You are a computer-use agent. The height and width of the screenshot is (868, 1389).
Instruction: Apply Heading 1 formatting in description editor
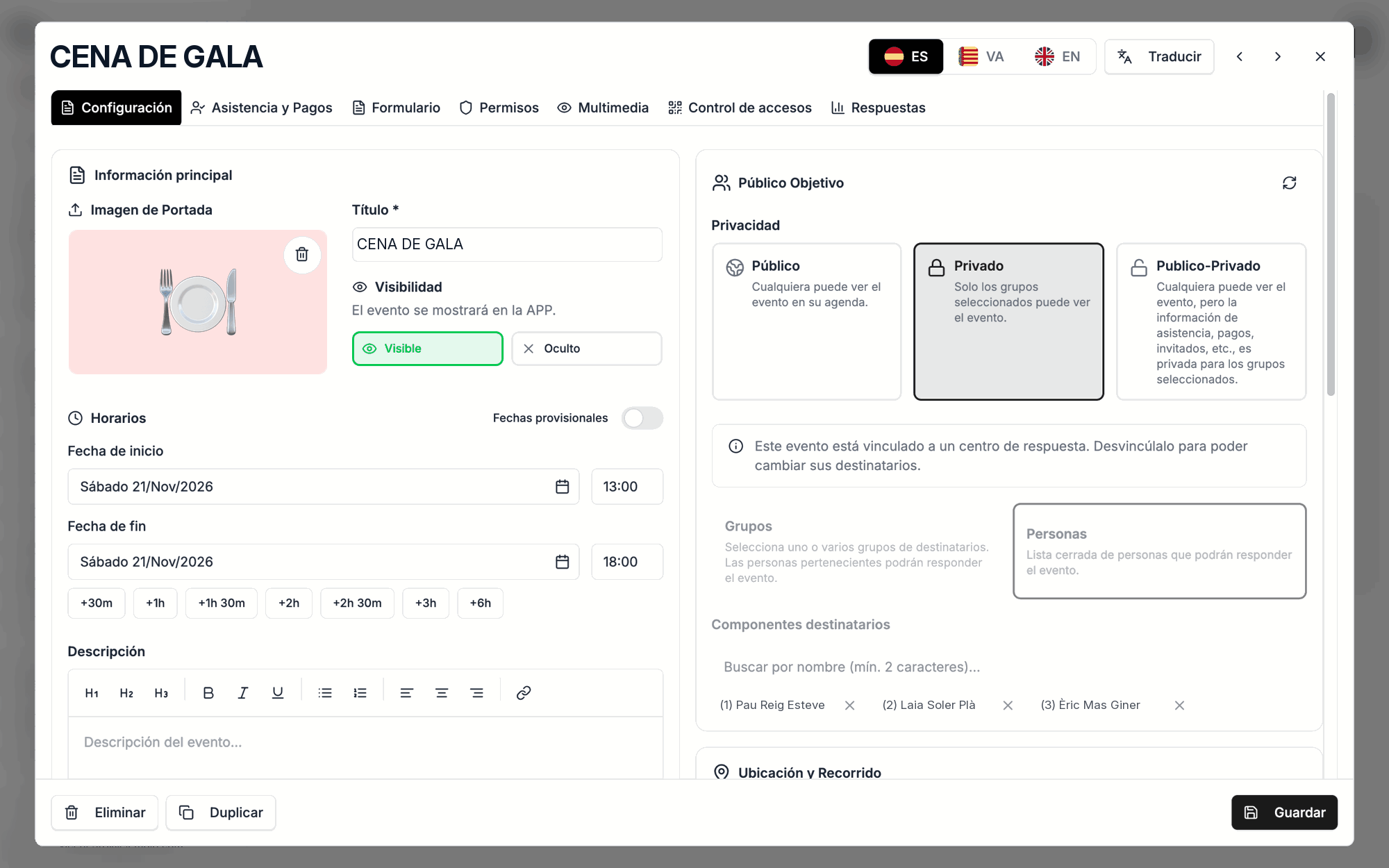pyautogui.click(x=92, y=693)
